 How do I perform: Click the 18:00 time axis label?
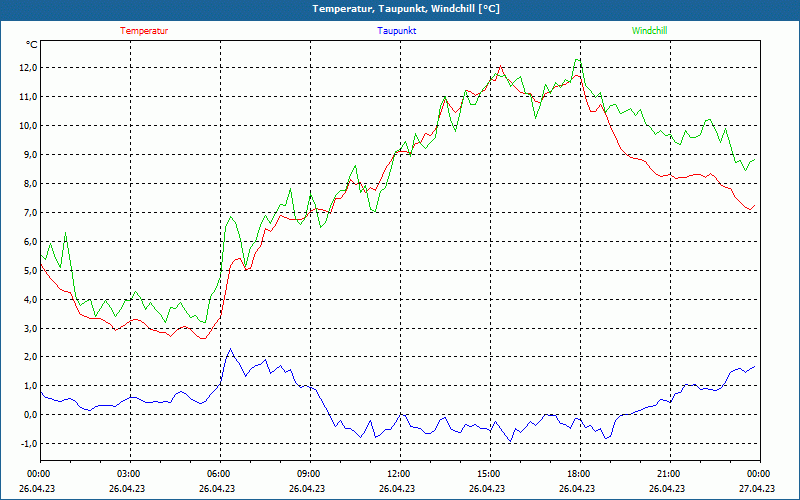pos(578,474)
